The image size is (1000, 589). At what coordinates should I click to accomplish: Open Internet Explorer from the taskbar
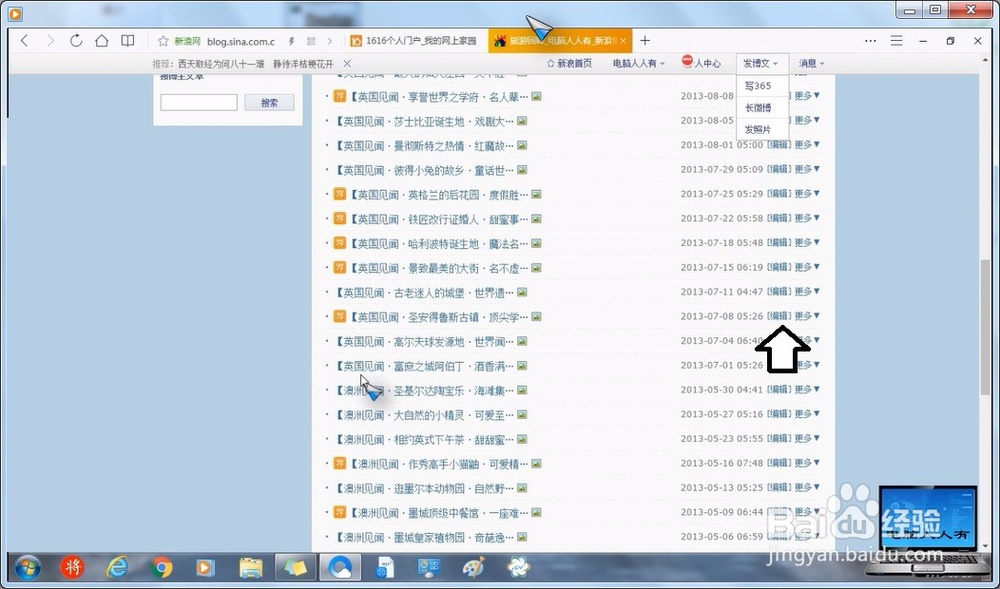pyautogui.click(x=117, y=567)
